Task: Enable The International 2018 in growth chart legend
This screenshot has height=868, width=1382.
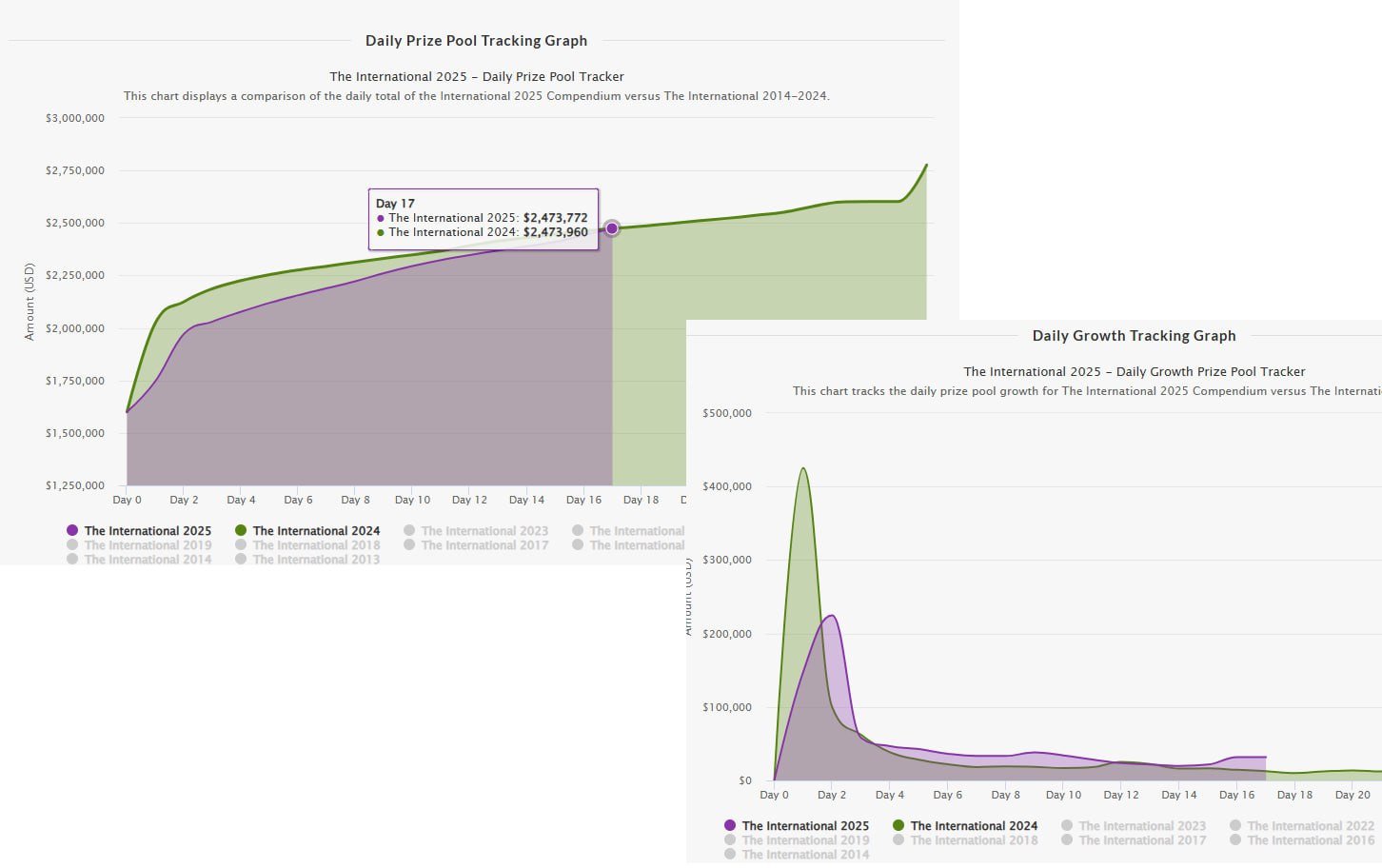Action: coord(965,840)
